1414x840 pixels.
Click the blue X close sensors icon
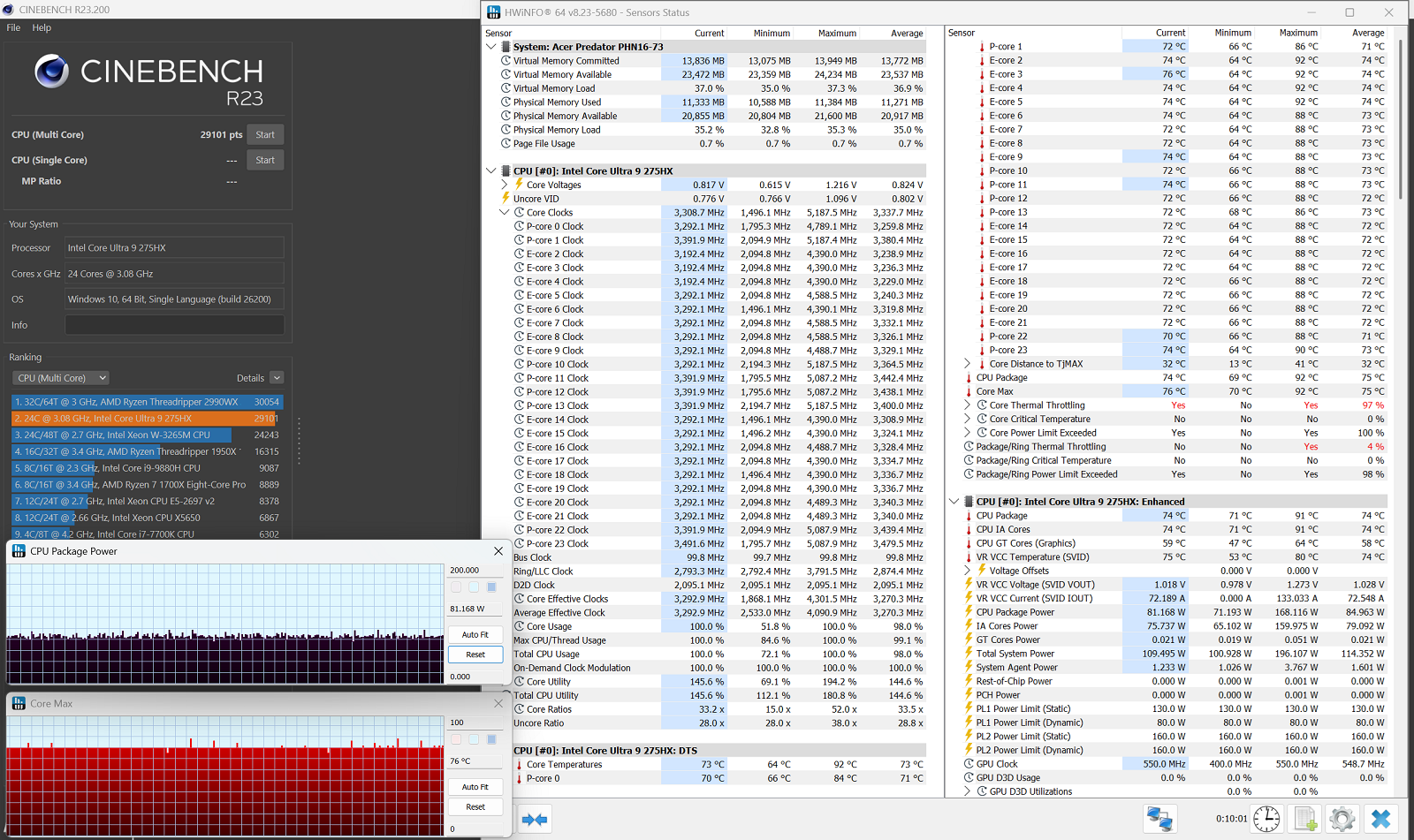point(1380,819)
